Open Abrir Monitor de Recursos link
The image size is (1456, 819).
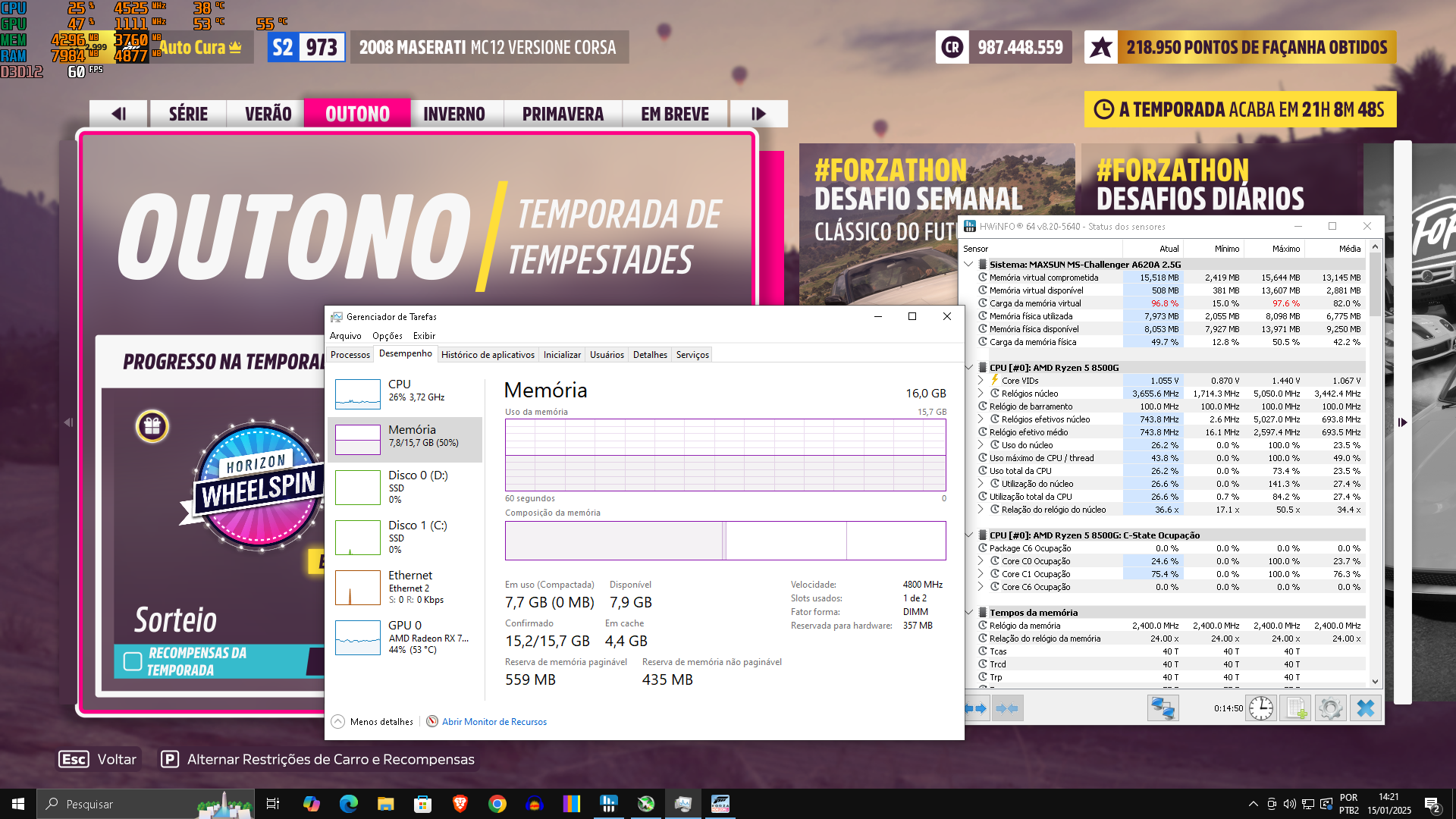point(494,721)
